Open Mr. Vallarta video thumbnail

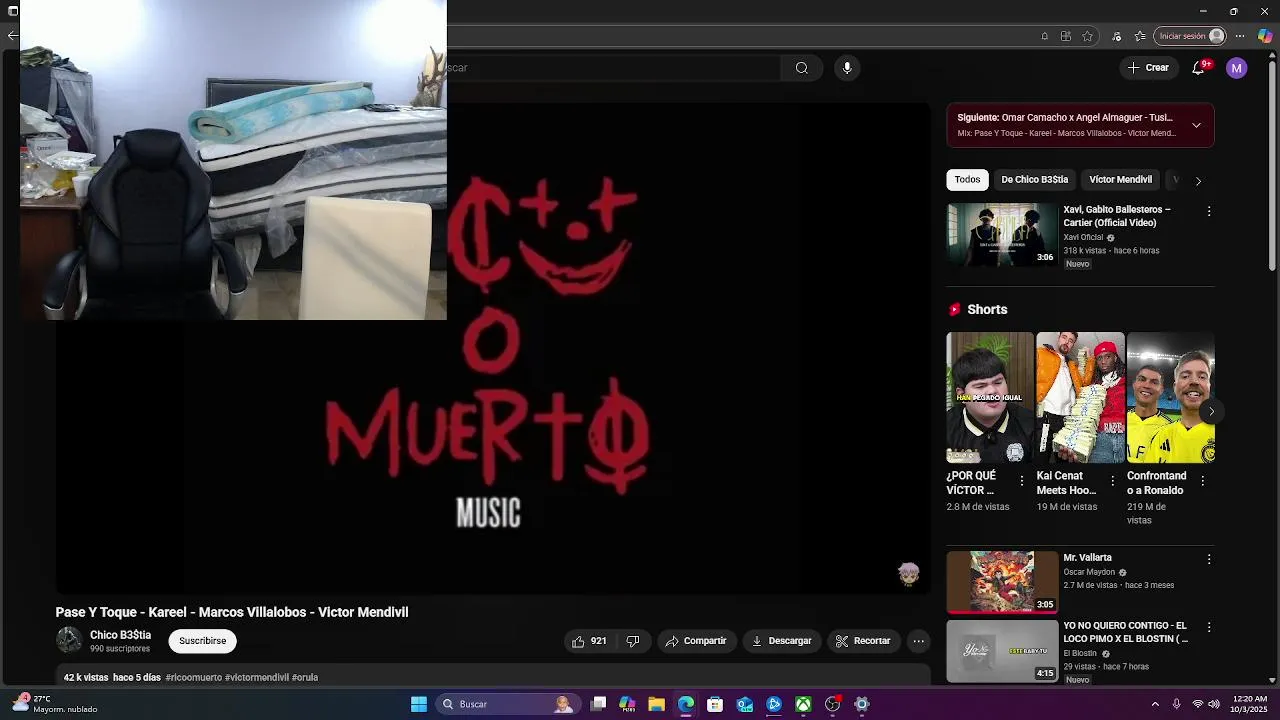coord(1002,582)
